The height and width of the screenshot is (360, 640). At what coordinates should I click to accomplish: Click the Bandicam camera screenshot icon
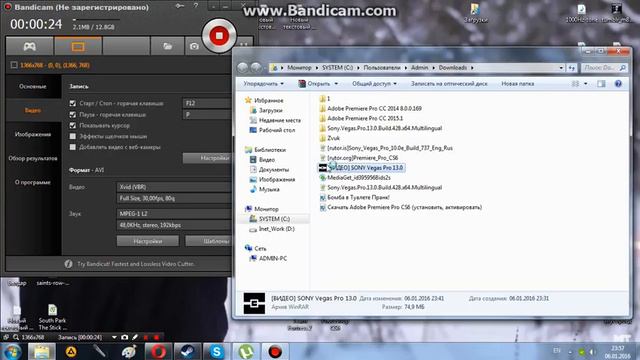(x=194, y=46)
